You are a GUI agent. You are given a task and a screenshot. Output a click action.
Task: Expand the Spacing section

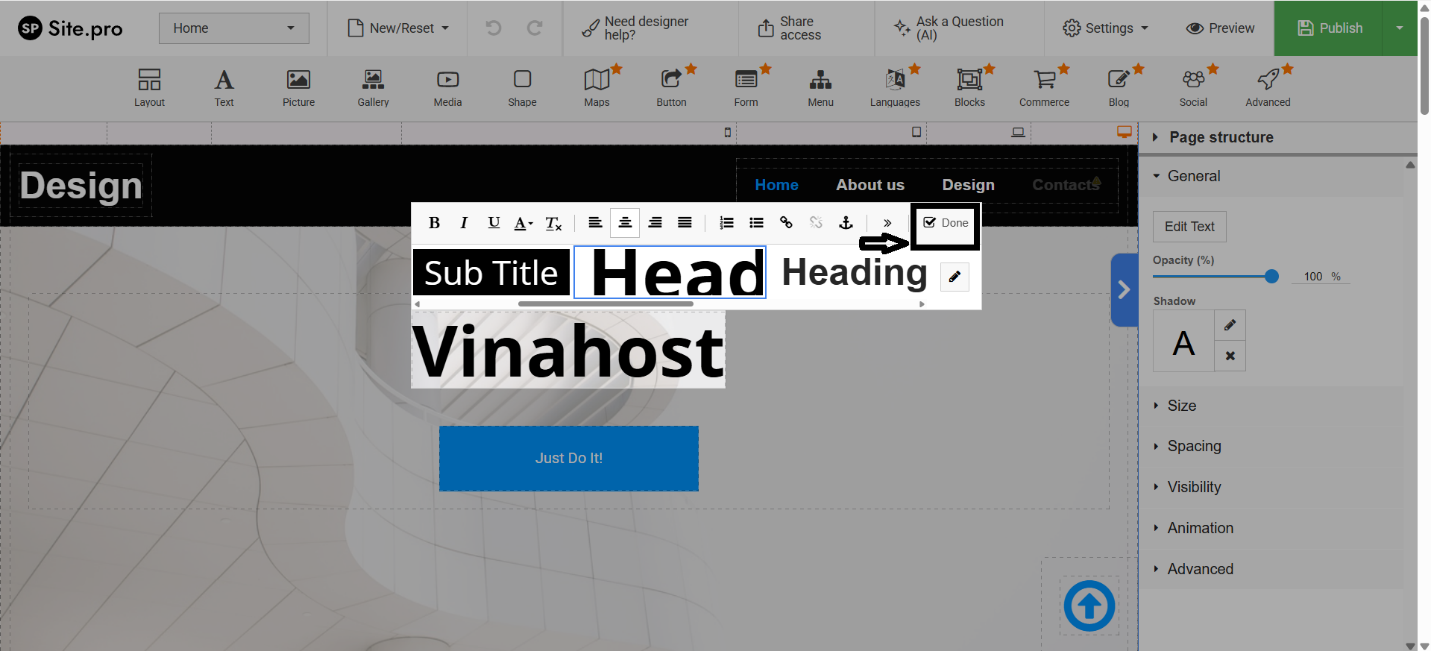click(1194, 446)
